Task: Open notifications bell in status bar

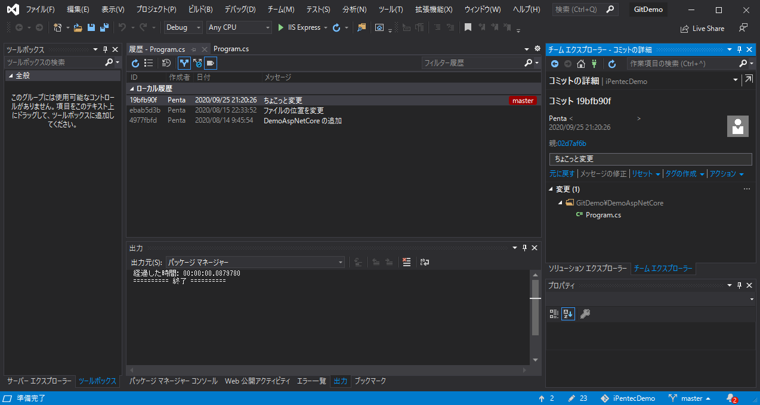Action: coord(731,398)
